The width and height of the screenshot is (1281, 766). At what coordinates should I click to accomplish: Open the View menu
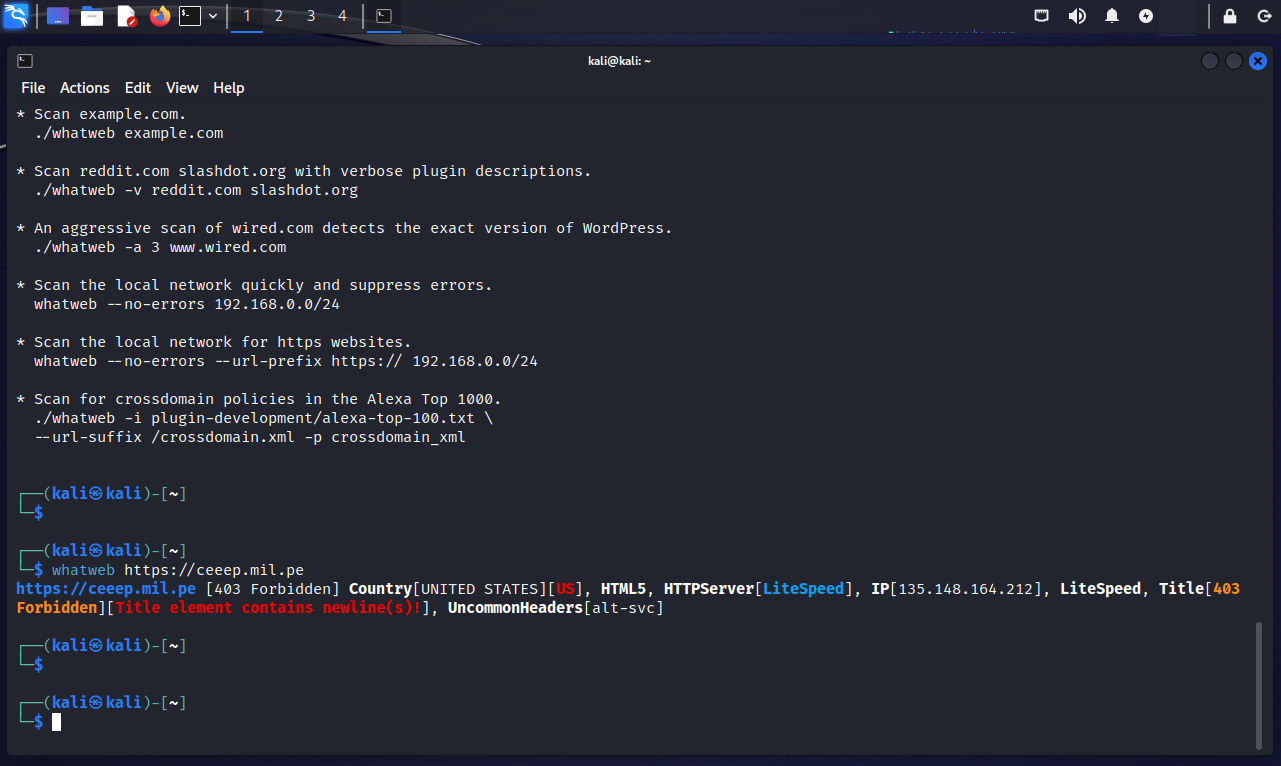[182, 88]
